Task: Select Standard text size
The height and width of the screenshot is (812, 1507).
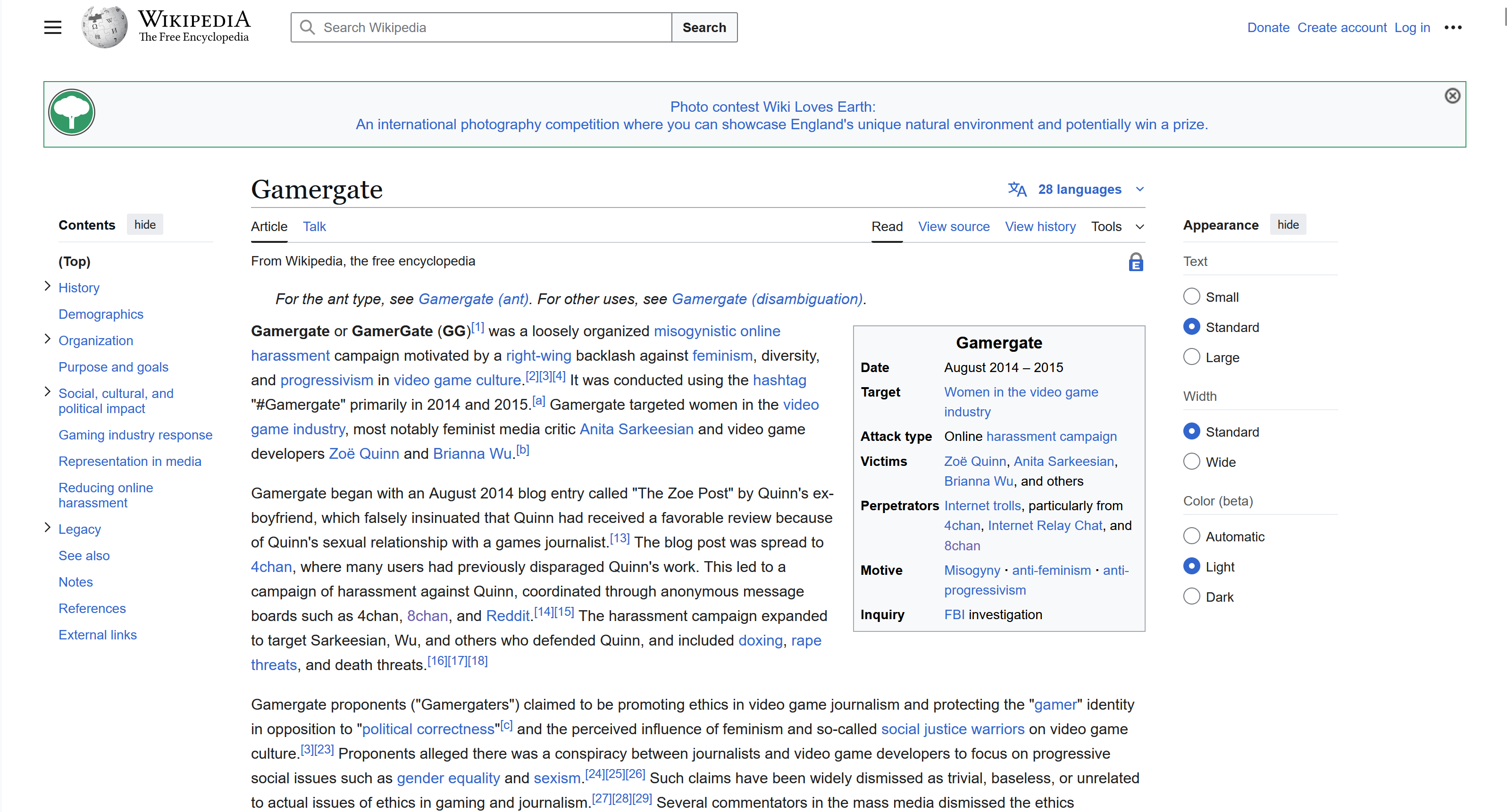Action: (1191, 327)
